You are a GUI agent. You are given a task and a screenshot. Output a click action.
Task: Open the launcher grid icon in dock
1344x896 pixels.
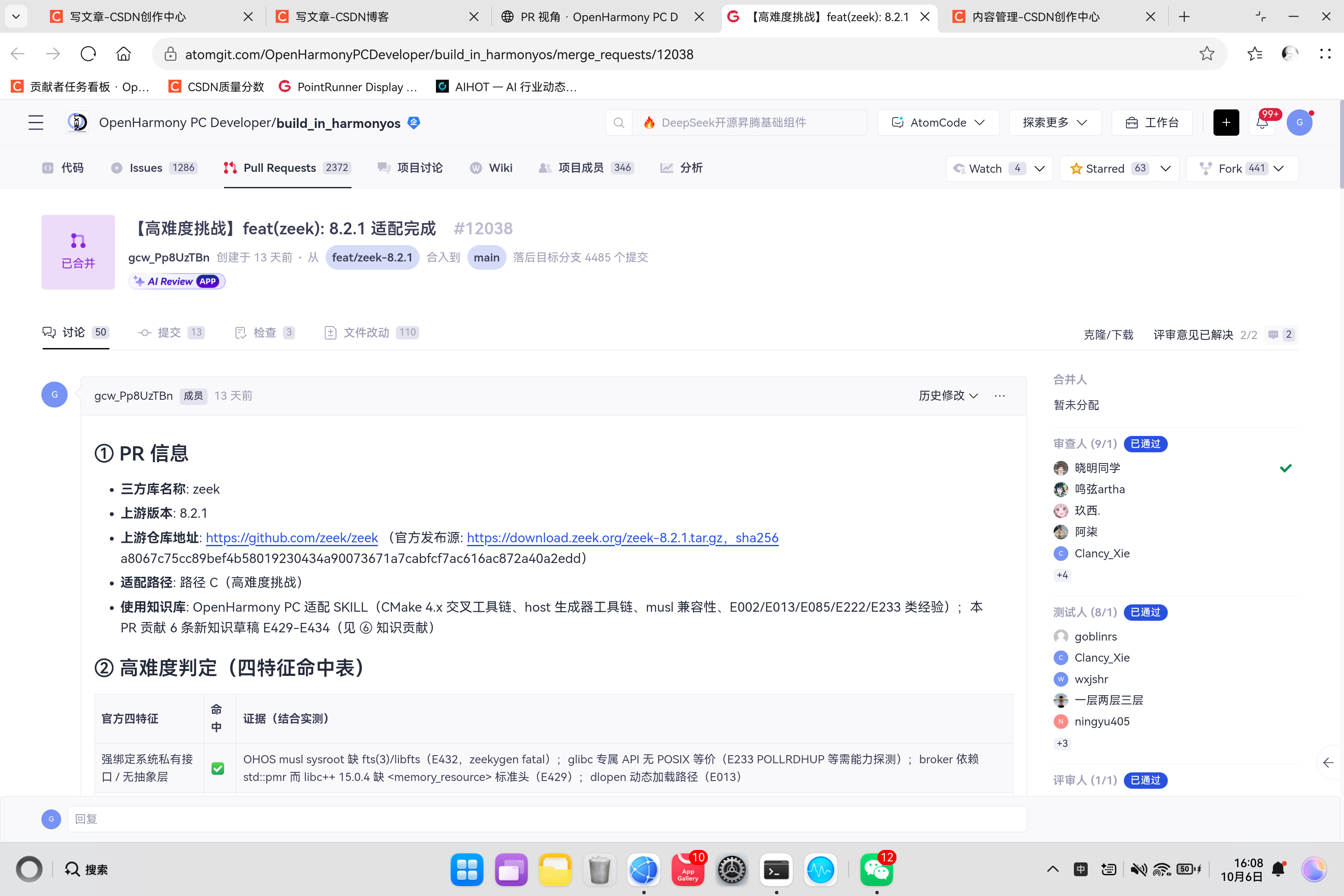[x=467, y=870]
